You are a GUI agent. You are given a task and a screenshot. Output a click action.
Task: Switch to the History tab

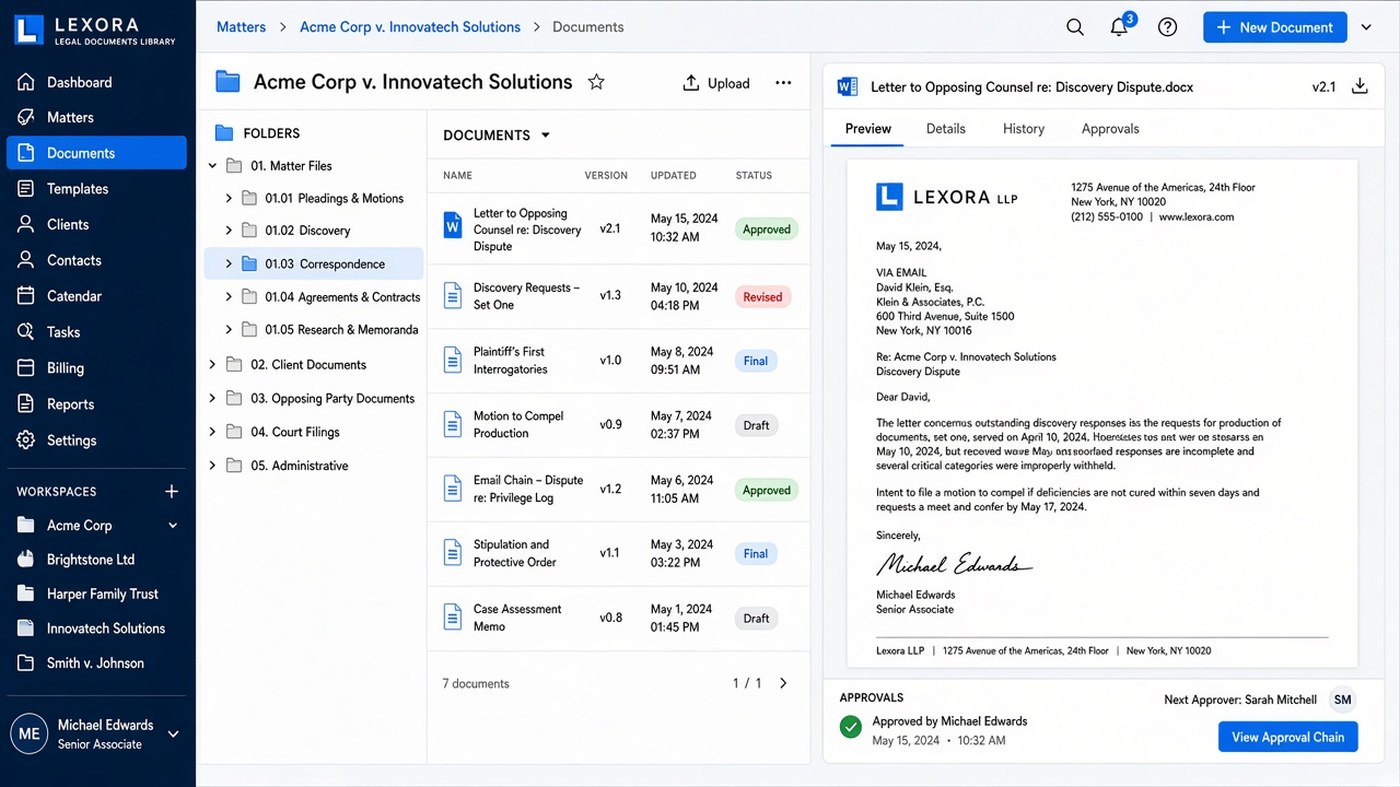click(1023, 129)
